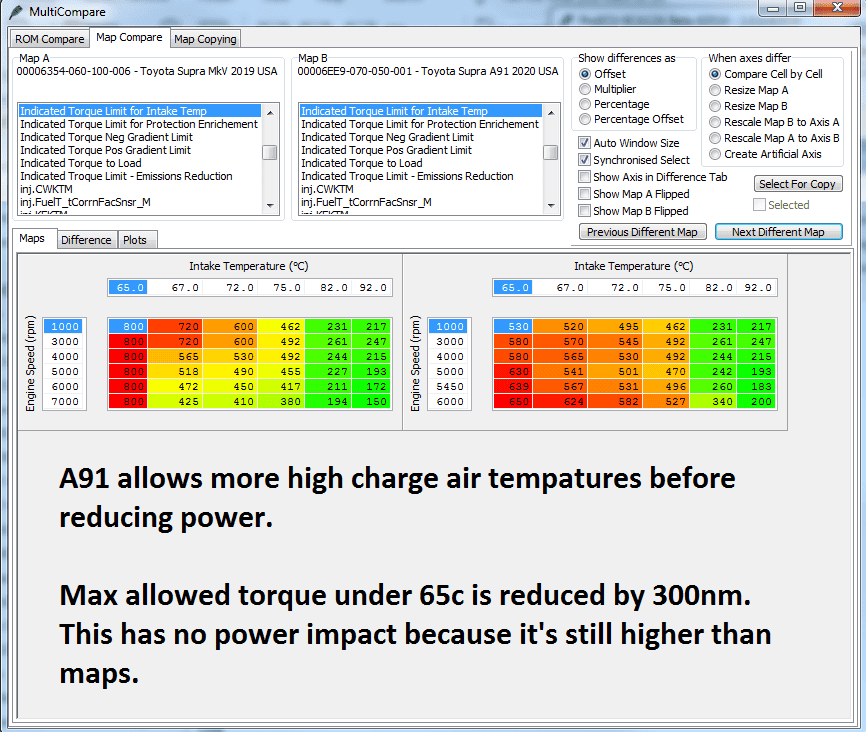This screenshot has height=732, width=866.
Task: Select 'inj.FuelT_tCorrnFacSnsr_M' in Map B list
Action: [x=421, y=202]
